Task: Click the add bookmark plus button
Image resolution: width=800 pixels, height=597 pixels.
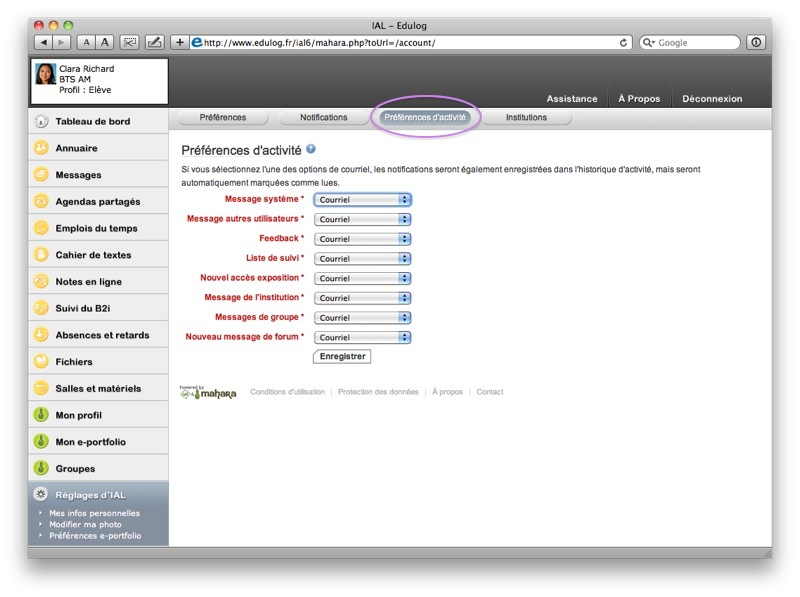Action: coord(180,43)
